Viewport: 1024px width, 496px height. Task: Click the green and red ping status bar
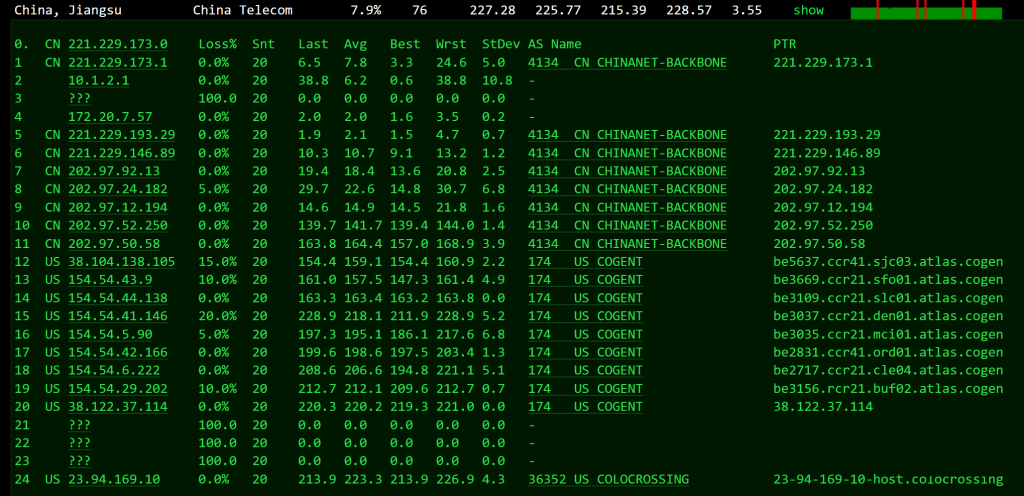(926, 10)
